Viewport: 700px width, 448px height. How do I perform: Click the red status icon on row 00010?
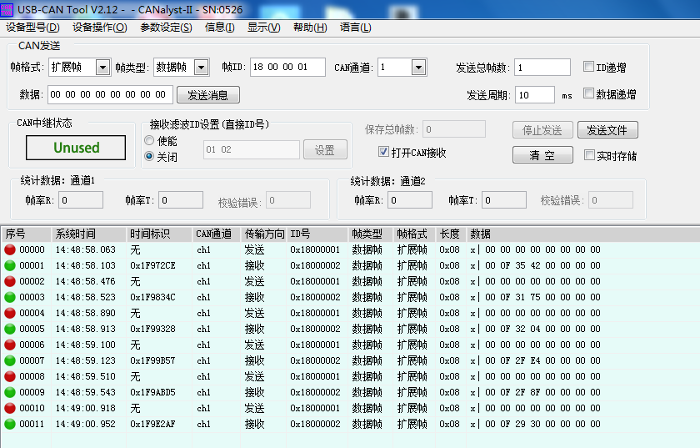[x=10, y=408]
